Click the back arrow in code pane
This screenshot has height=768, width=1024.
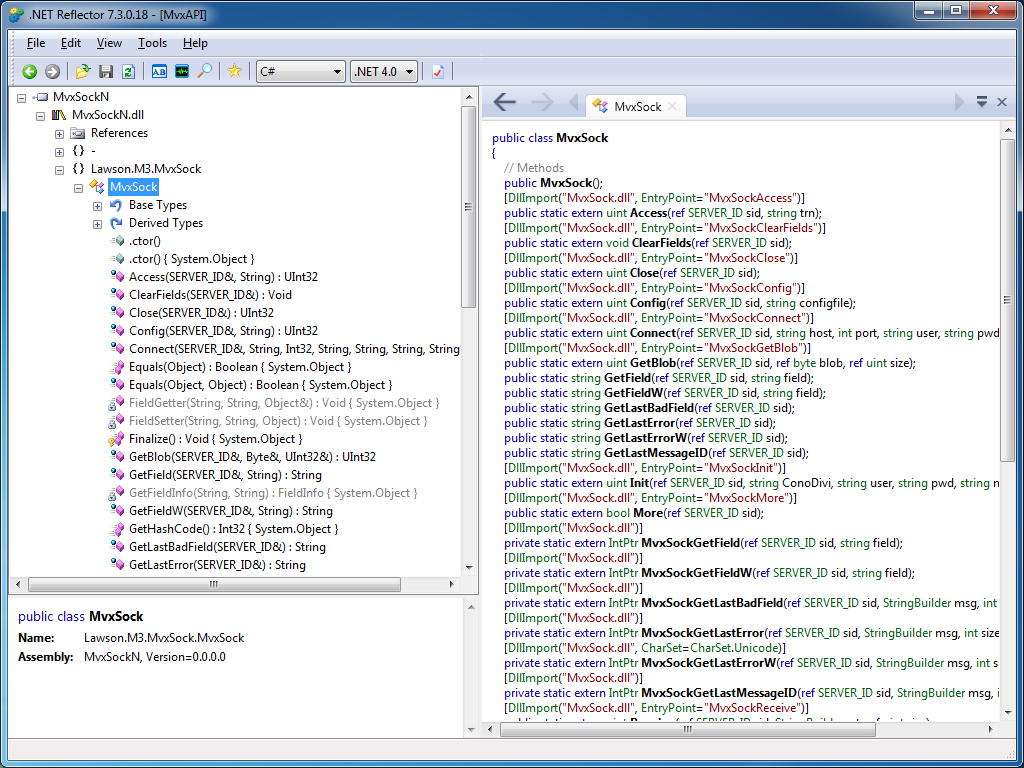pos(505,102)
